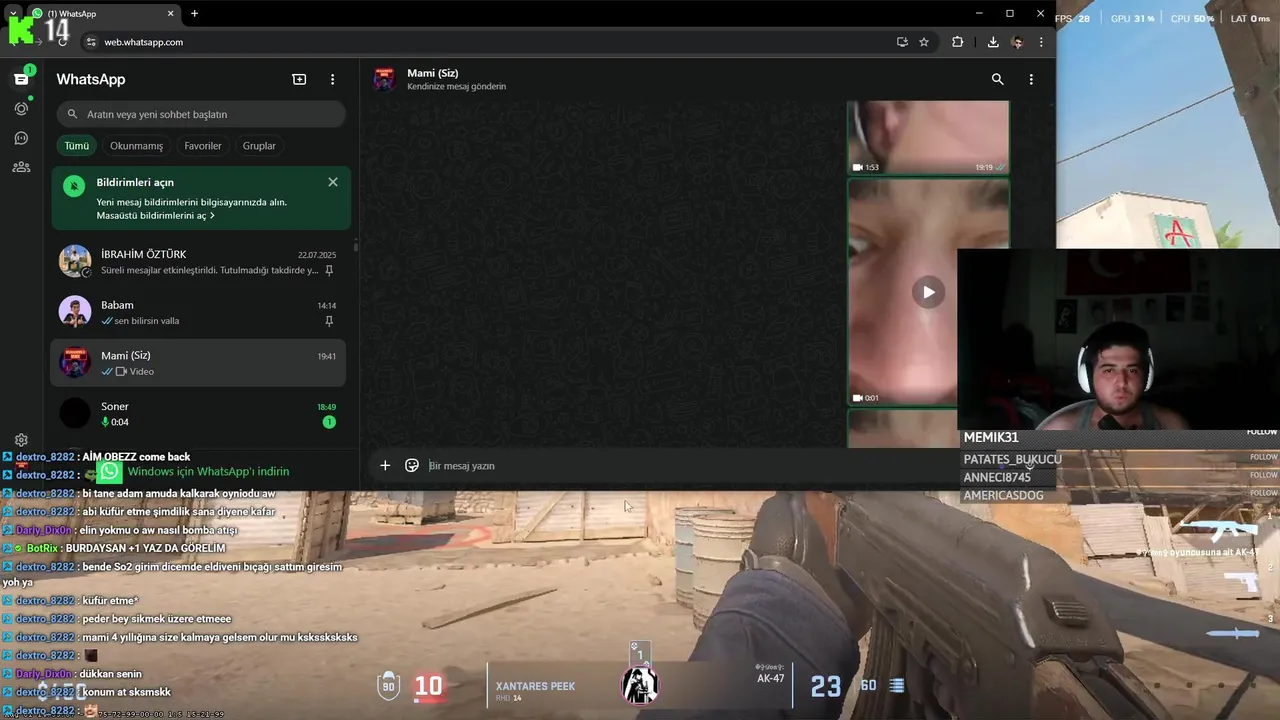This screenshot has height=720, width=1280.
Task: Open the Chats icon in WhatsApp sidebar
Action: pos(21,79)
